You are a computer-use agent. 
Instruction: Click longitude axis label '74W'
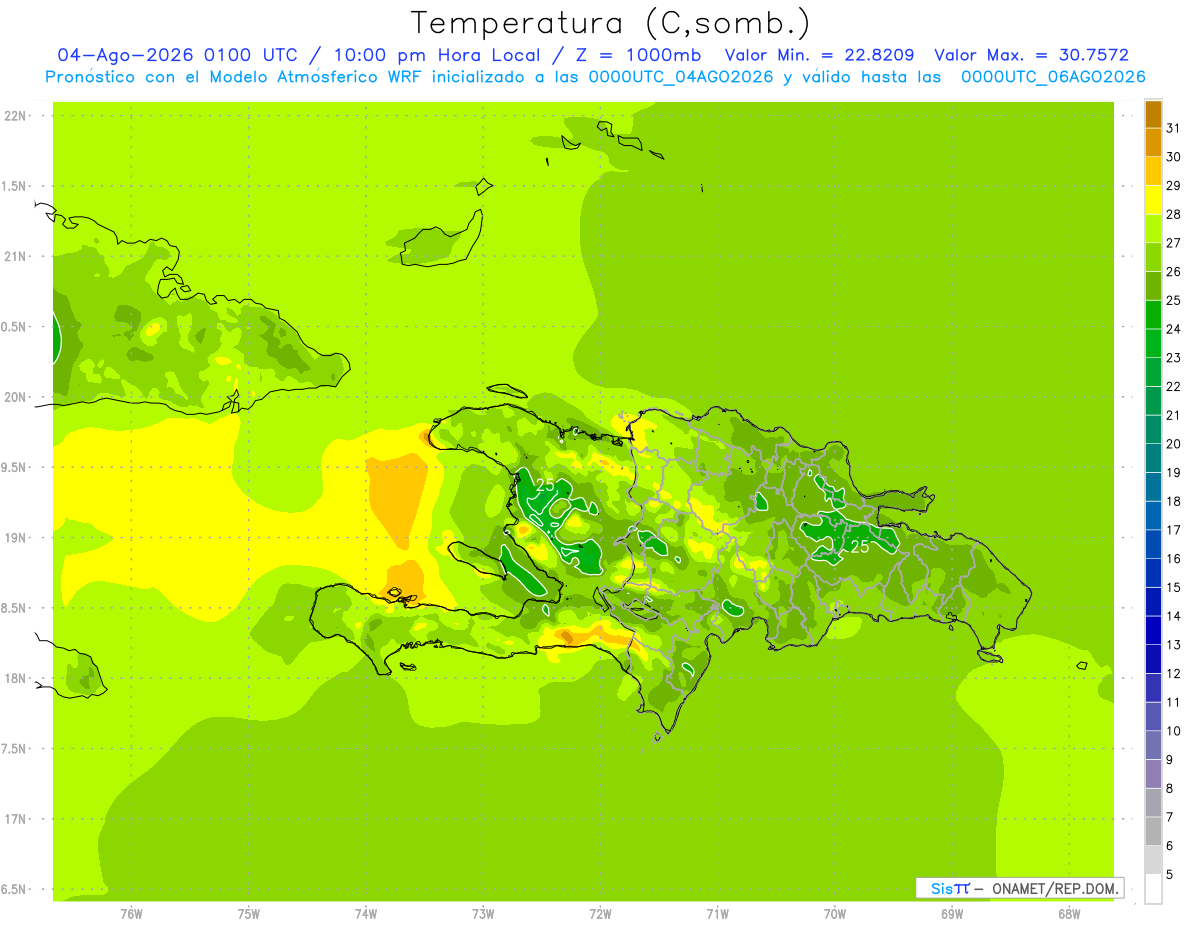coord(366,914)
